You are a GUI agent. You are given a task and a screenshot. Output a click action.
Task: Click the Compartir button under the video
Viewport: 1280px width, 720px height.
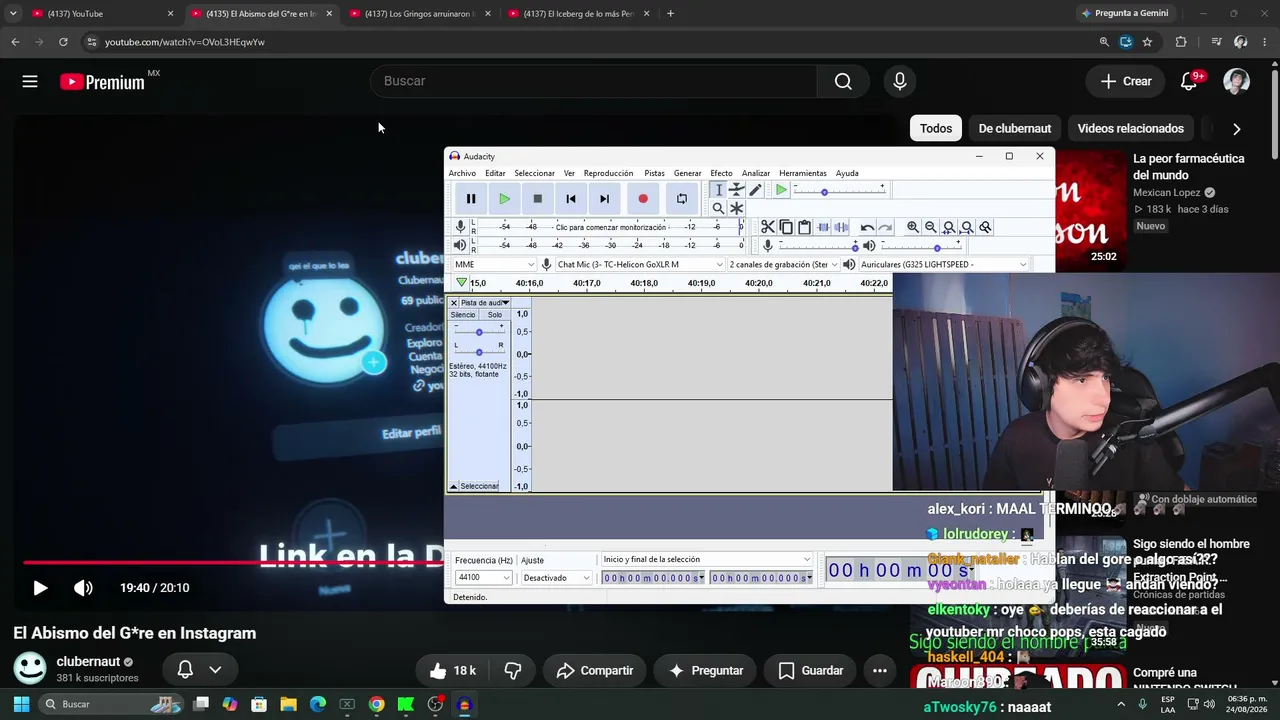594,670
